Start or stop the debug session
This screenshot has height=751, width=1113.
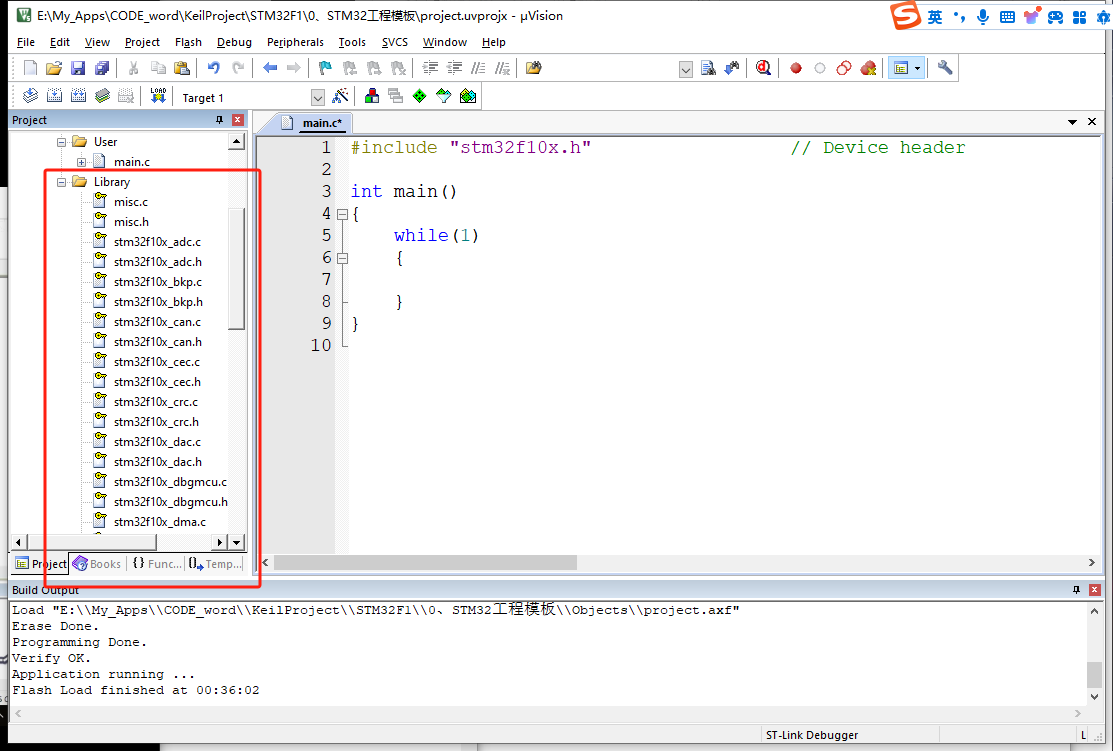point(763,68)
